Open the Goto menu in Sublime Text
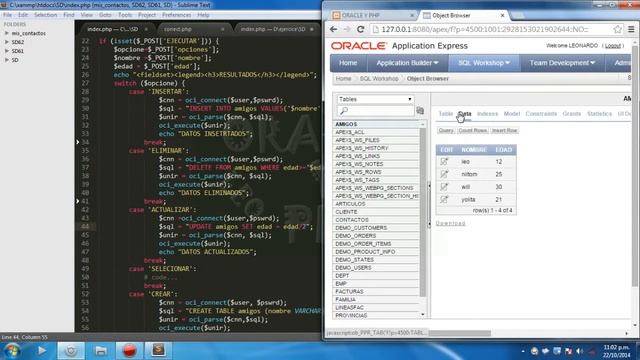This screenshot has height=360, width=640. tap(105, 15)
